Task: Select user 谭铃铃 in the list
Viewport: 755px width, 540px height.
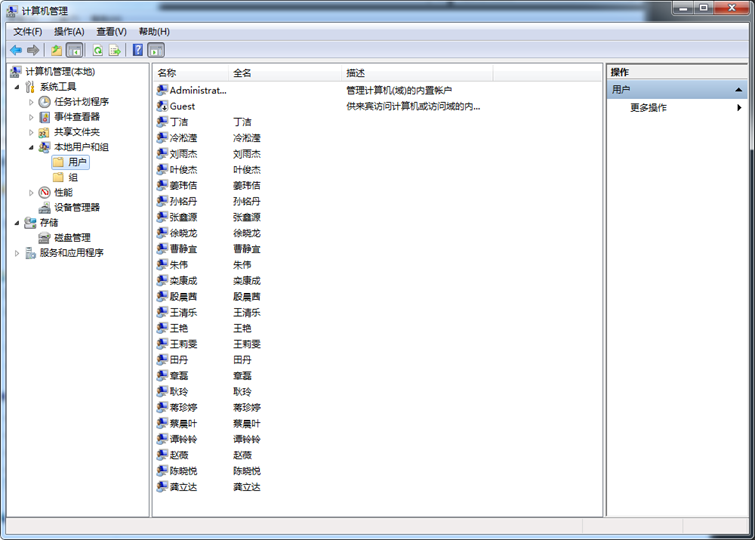Action: (183, 439)
